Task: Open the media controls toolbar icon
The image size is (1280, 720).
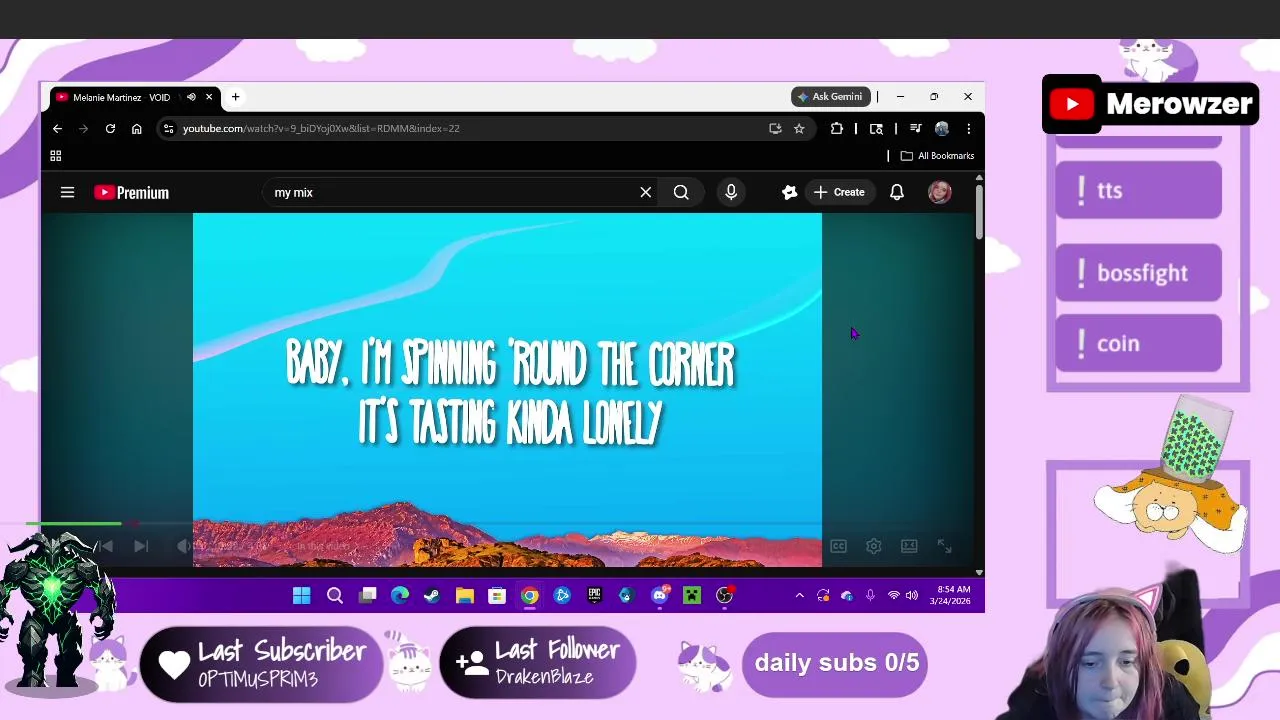Action: click(915, 128)
